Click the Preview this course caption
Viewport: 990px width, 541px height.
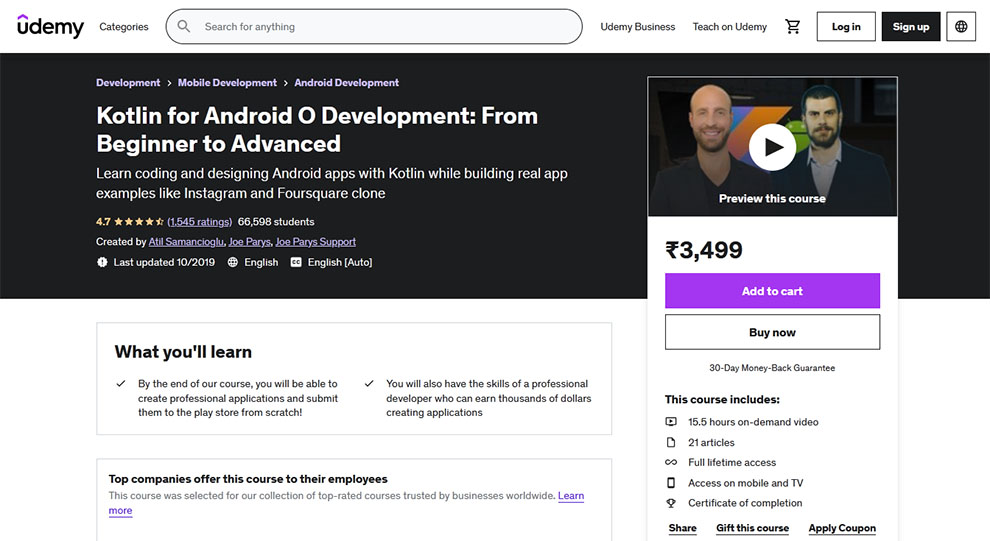pyautogui.click(x=772, y=198)
